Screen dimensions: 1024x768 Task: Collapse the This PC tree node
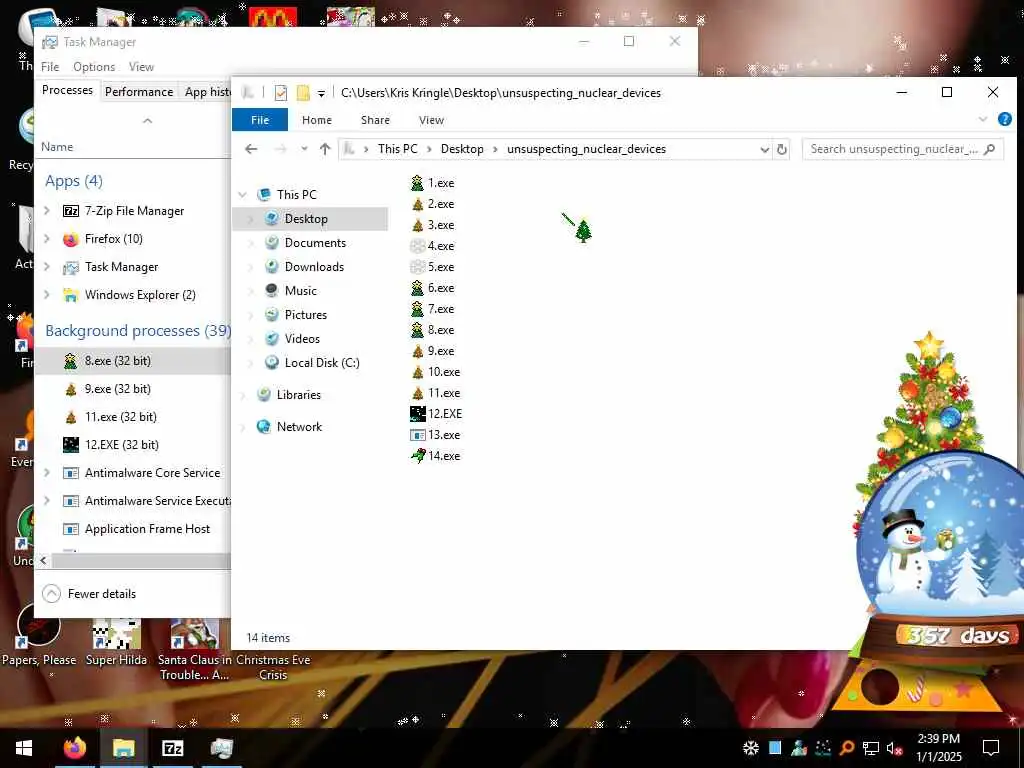242,195
